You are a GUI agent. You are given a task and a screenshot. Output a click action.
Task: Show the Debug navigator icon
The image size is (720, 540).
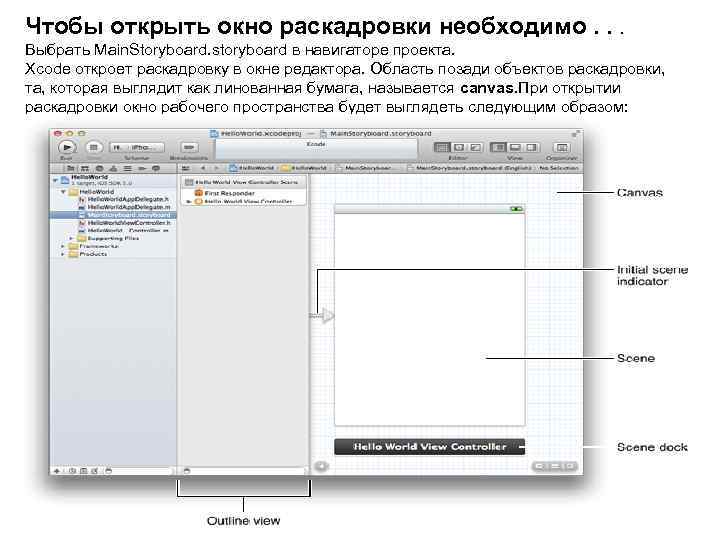(127, 169)
